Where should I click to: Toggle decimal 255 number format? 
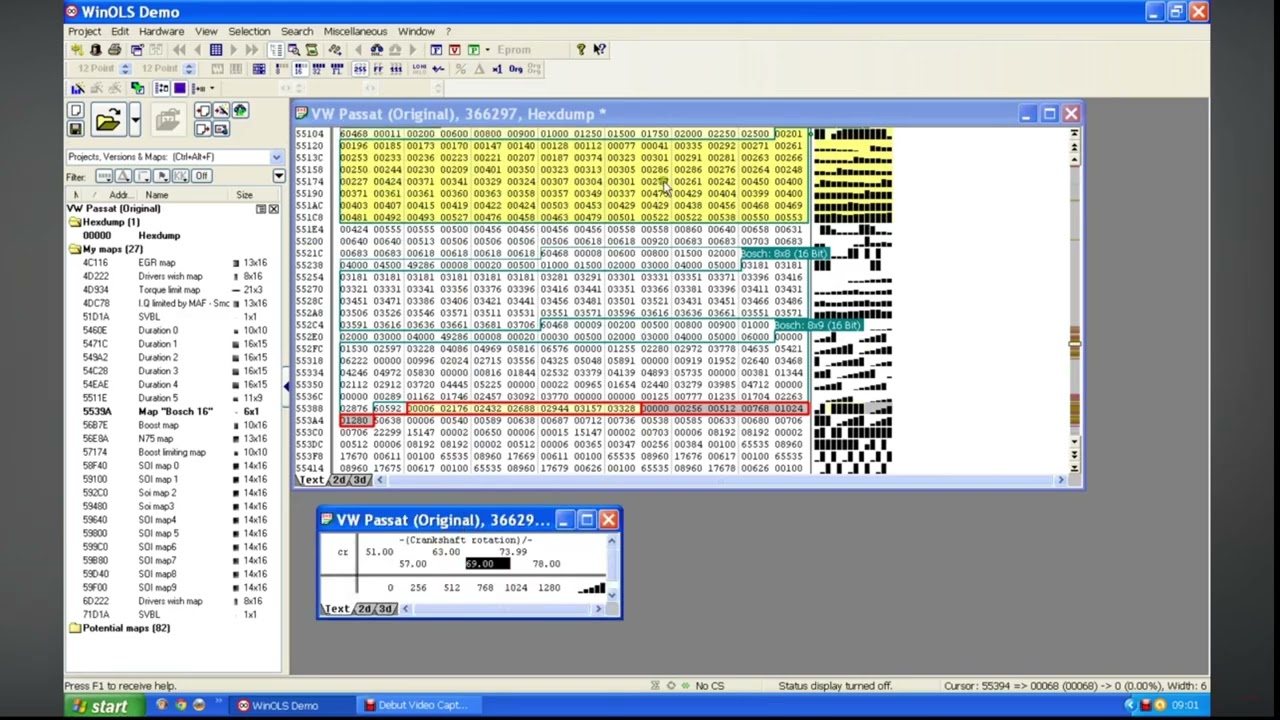[x=360, y=69]
